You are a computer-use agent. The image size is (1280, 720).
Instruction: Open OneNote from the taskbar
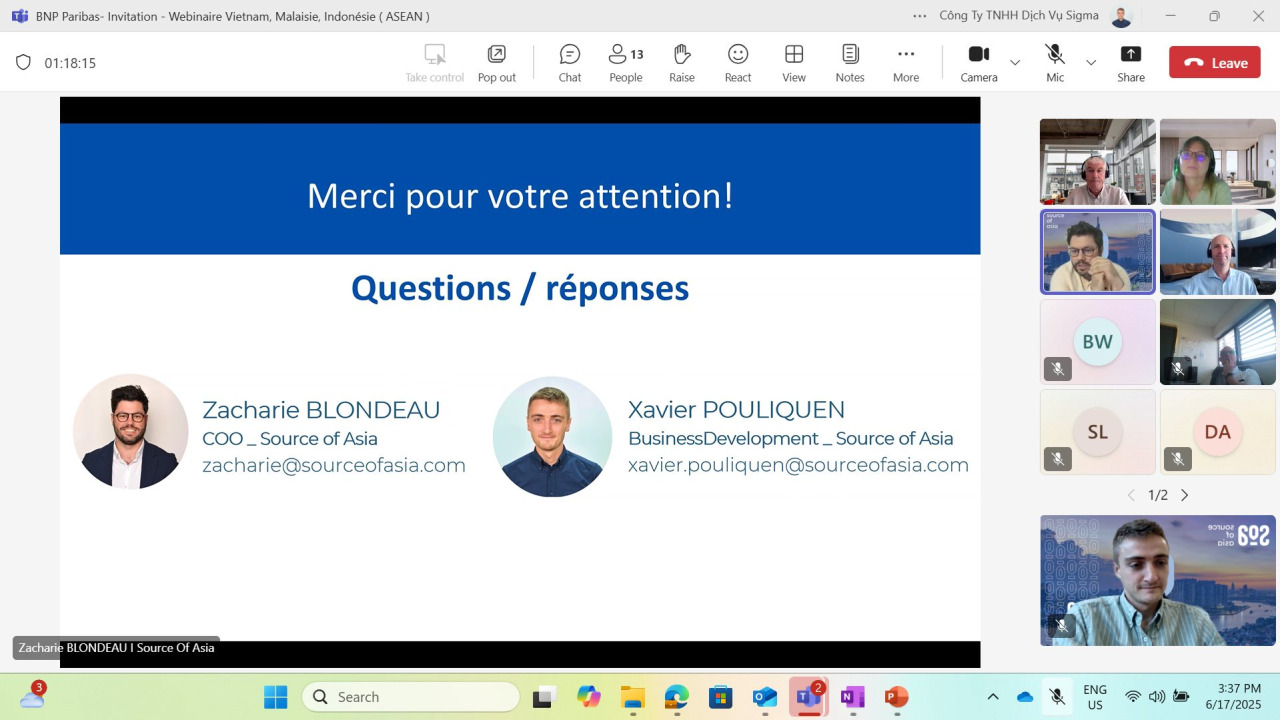point(852,697)
